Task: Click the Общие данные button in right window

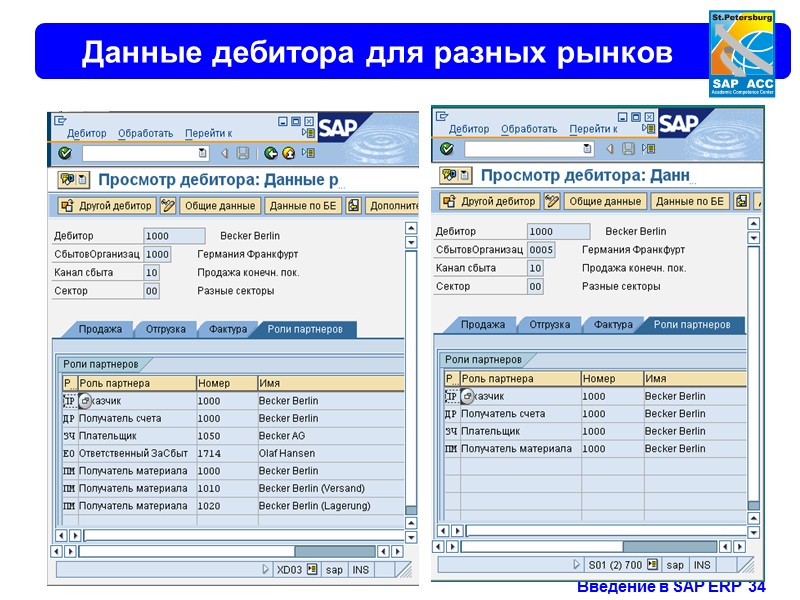Action: [x=605, y=201]
